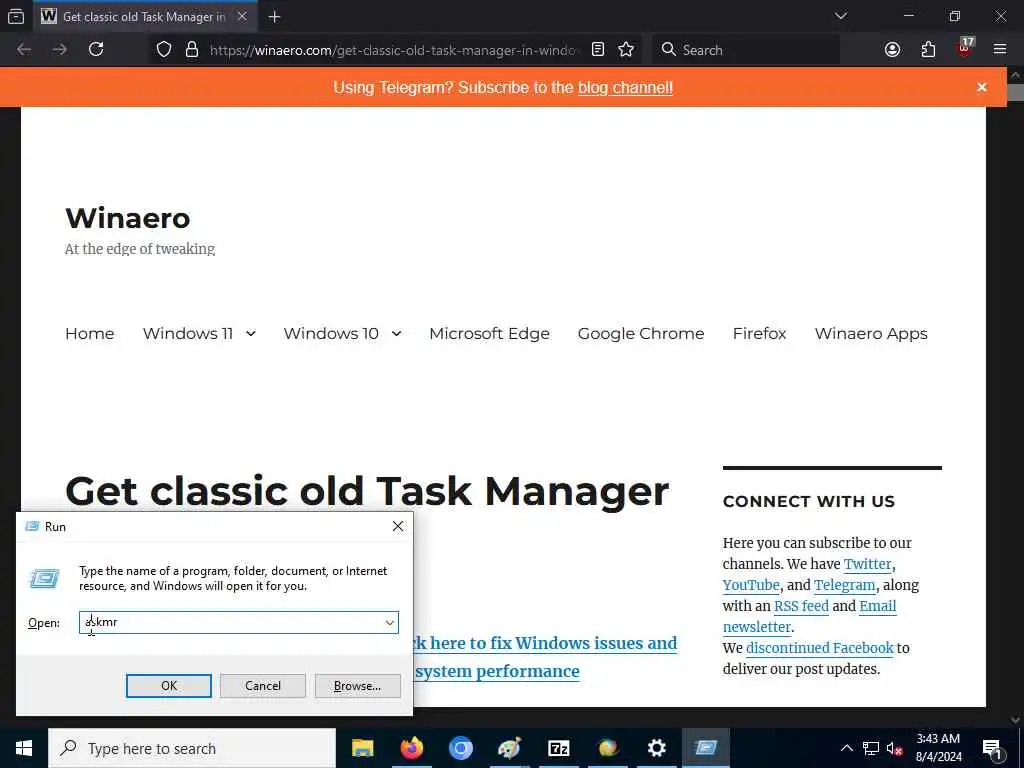Follow the discontinued Facebook link
Viewport: 1024px width, 768px height.
coord(820,648)
